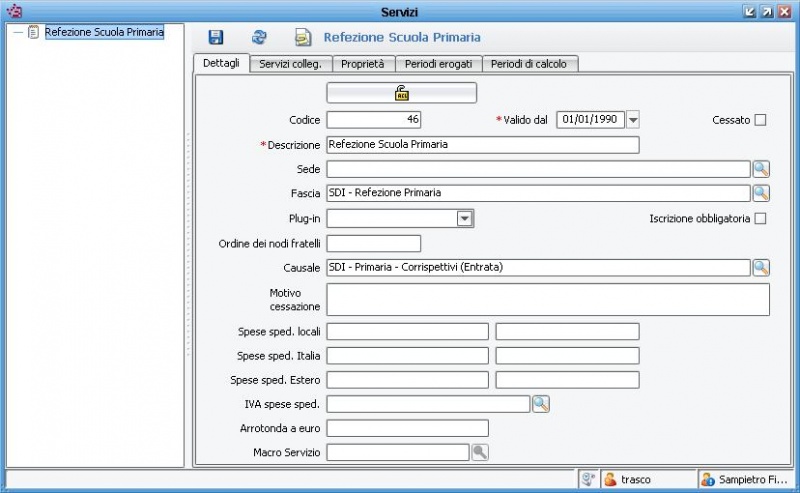Open the Causale search magnifier
800x493 pixels.
point(761,267)
